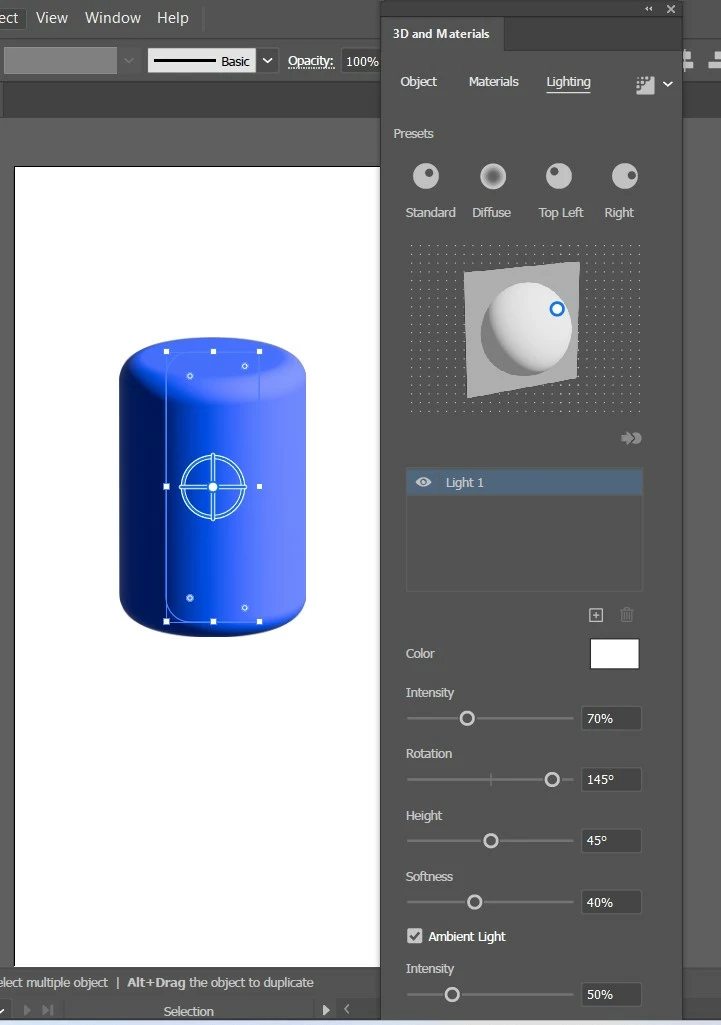721x1025 pixels.
Task: Click the Softness slider handle
Action: 475,902
